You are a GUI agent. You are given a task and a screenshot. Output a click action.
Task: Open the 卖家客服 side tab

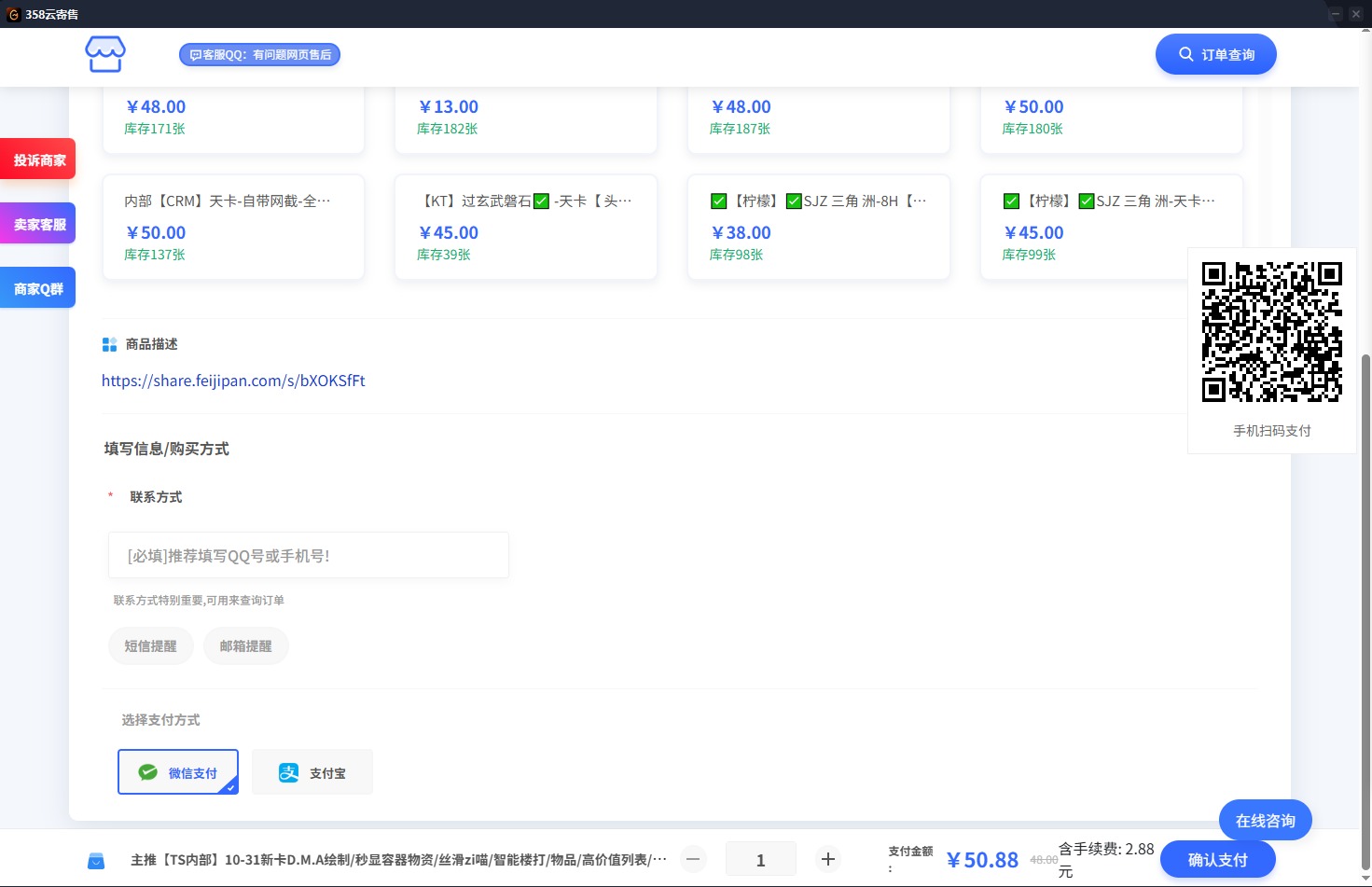38,224
